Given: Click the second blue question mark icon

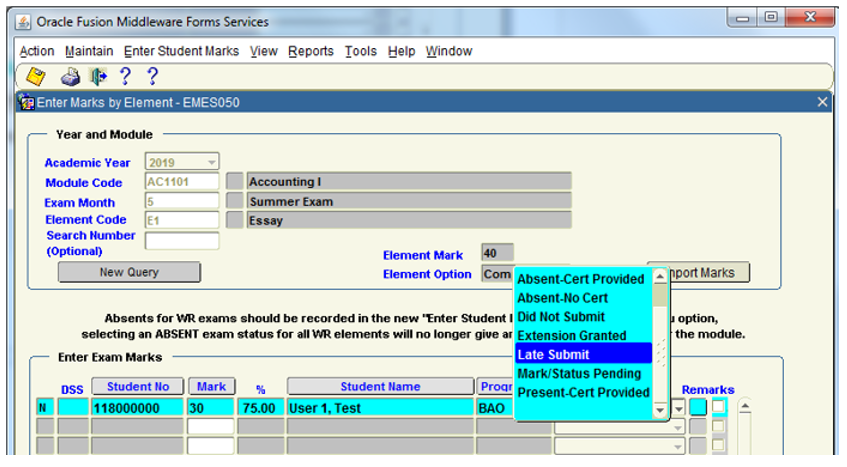Looking at the screenshot, I should click(153, 77).
